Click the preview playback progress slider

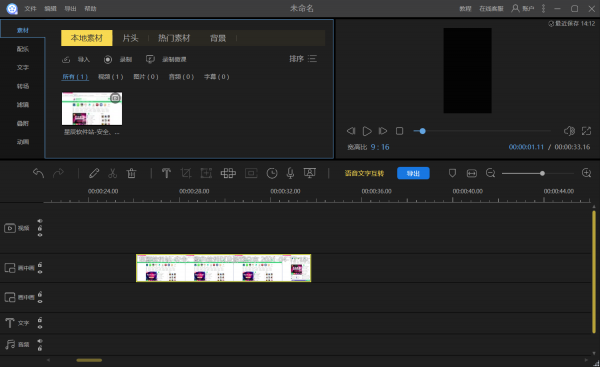(482, 131)
